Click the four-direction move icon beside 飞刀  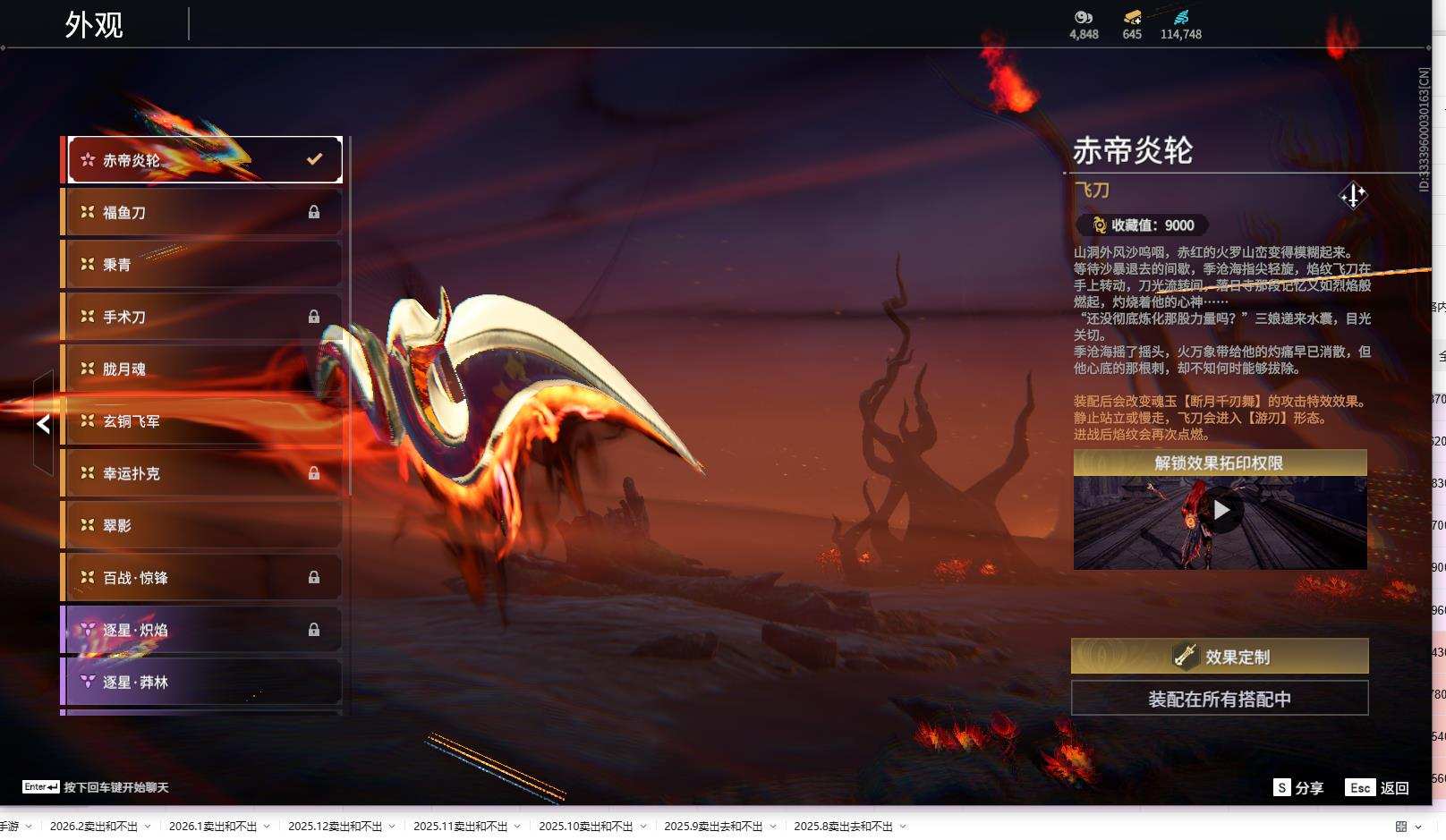tap(1352, 195)
